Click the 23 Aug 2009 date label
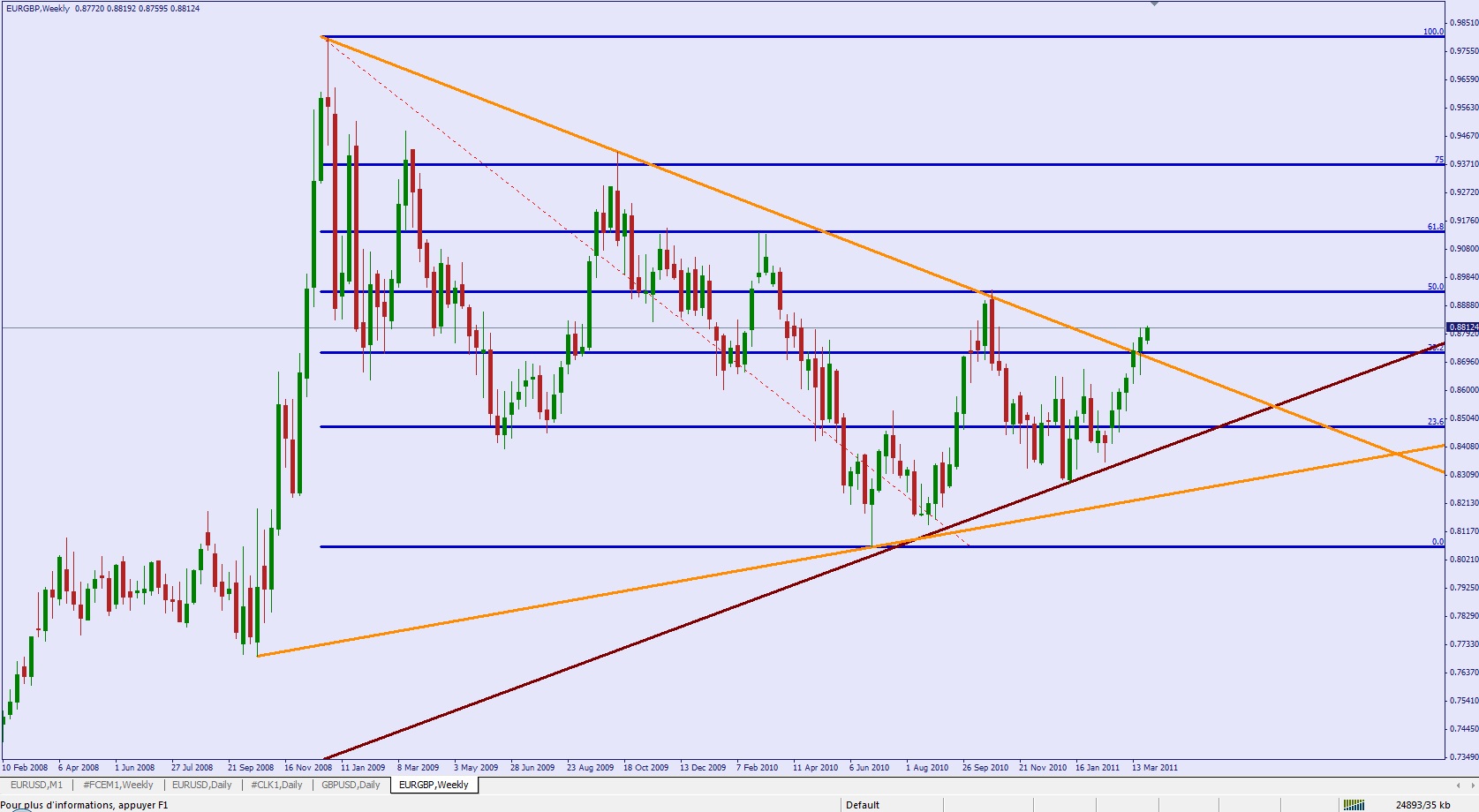This screenshot has height=812, width=1479. tap(591, 768)
